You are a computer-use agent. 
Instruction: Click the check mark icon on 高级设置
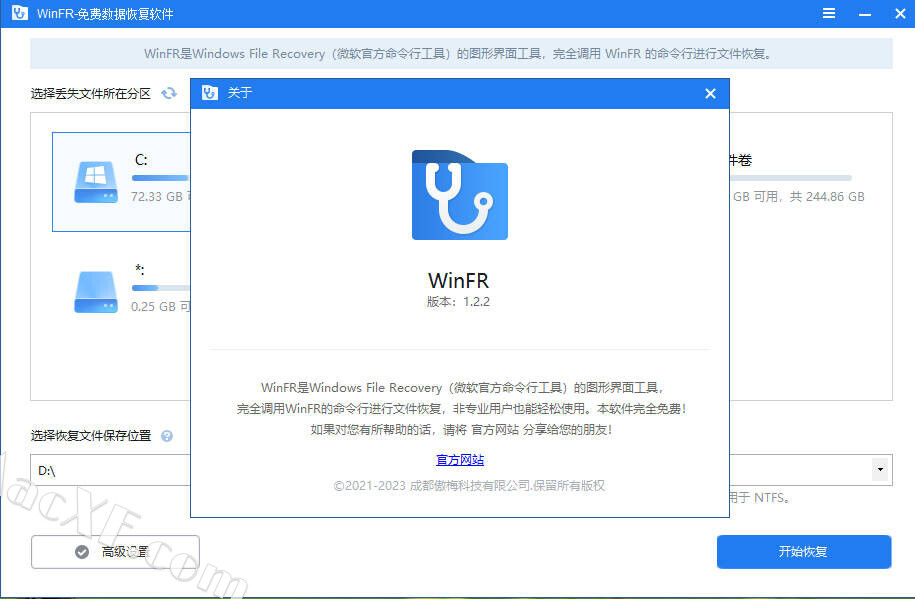pos(82,552)
